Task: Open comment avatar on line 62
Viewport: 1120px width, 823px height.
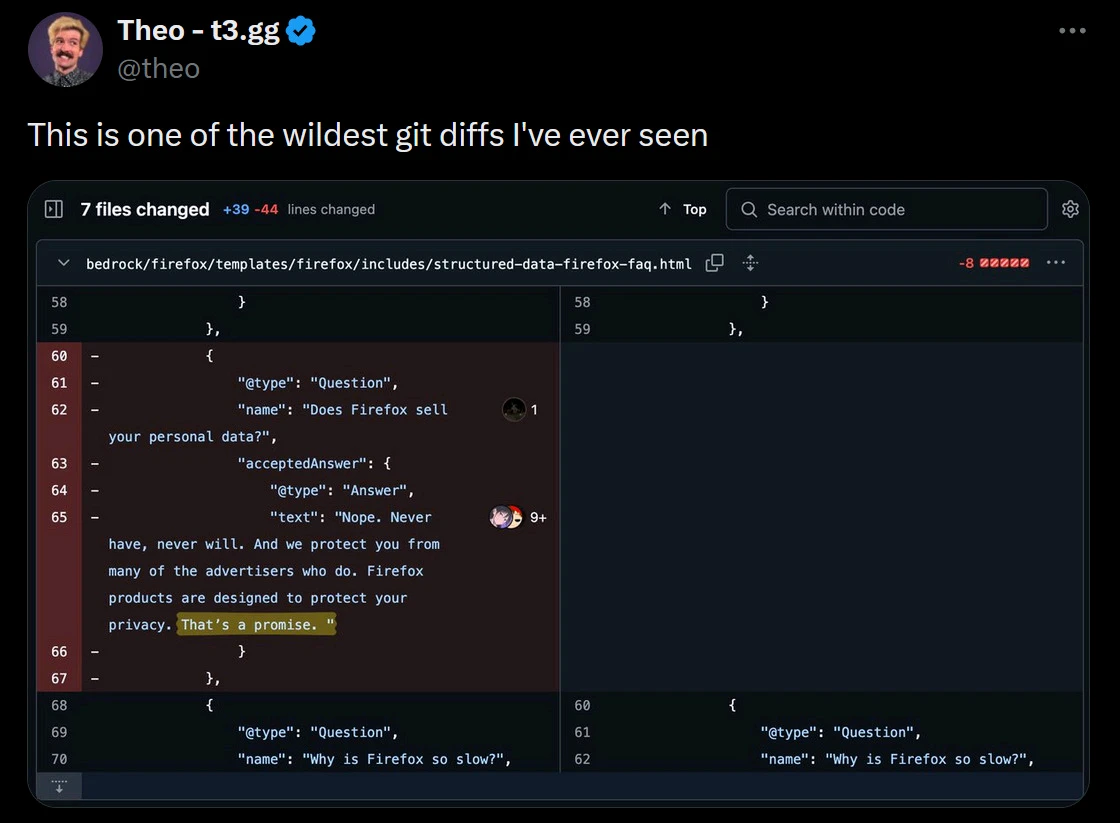Action: [x=514, y=409]
